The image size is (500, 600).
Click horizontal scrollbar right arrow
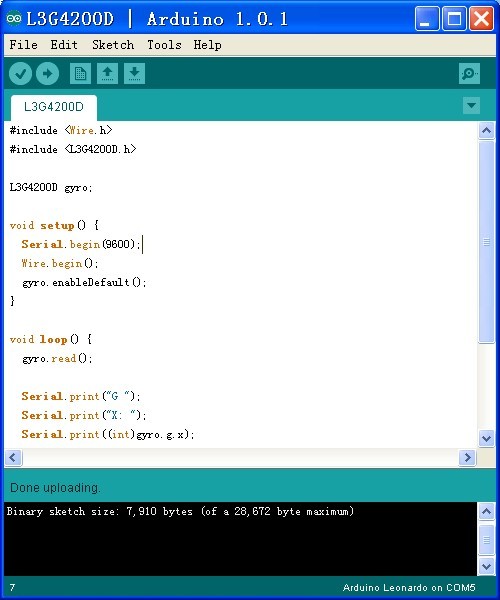coord(467,457)
